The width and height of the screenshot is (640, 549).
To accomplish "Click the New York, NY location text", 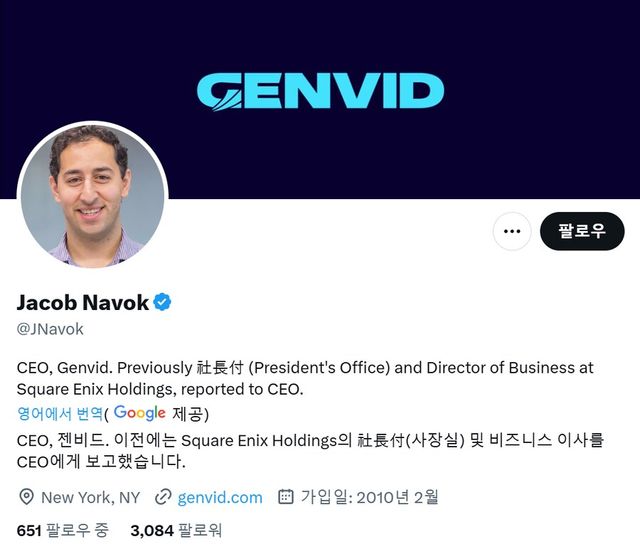I will (91, 498).
